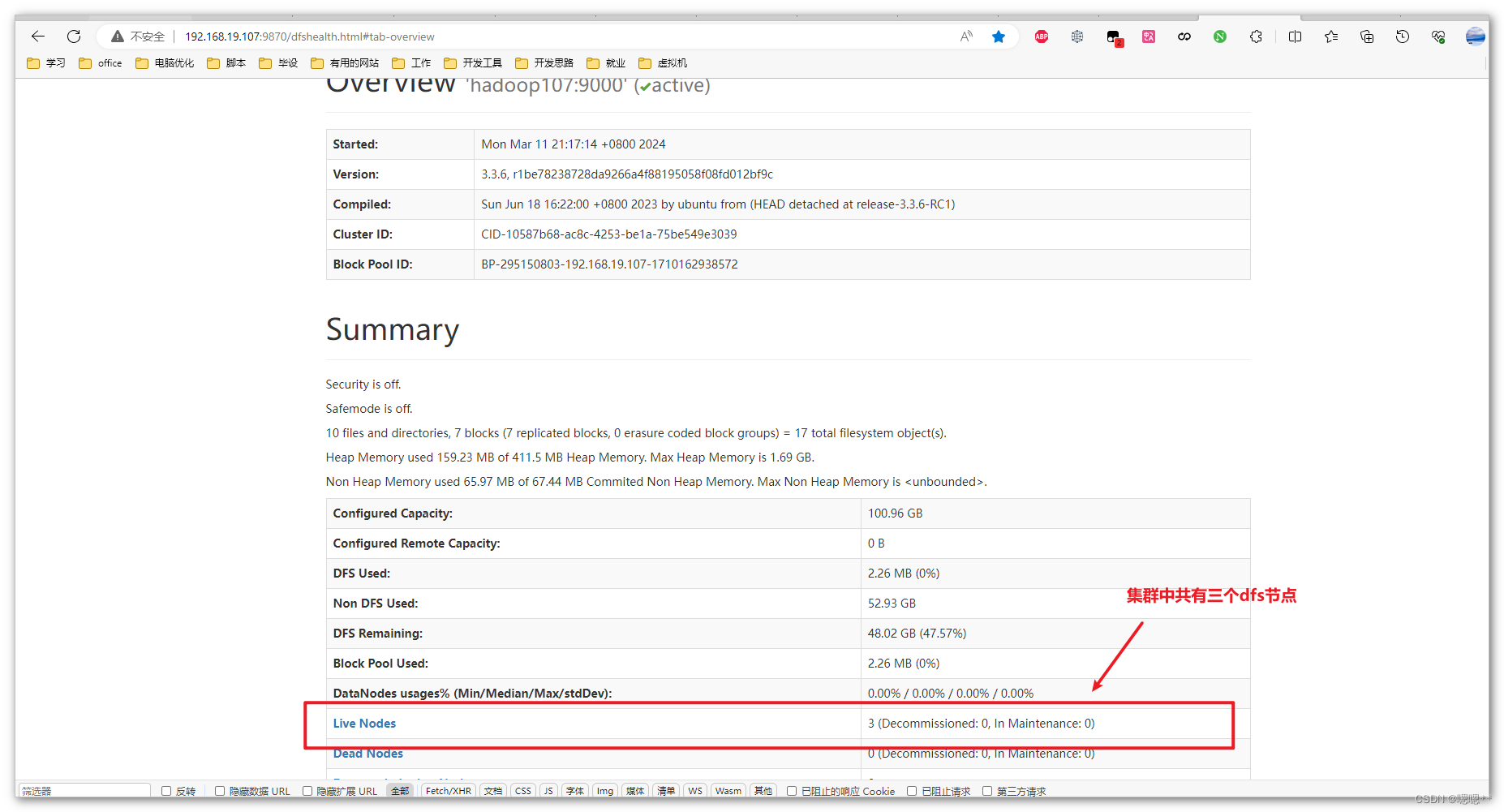The image size is (1504, 812).
Task: Open the Dead Nodes link
Action: pos(367,754)
